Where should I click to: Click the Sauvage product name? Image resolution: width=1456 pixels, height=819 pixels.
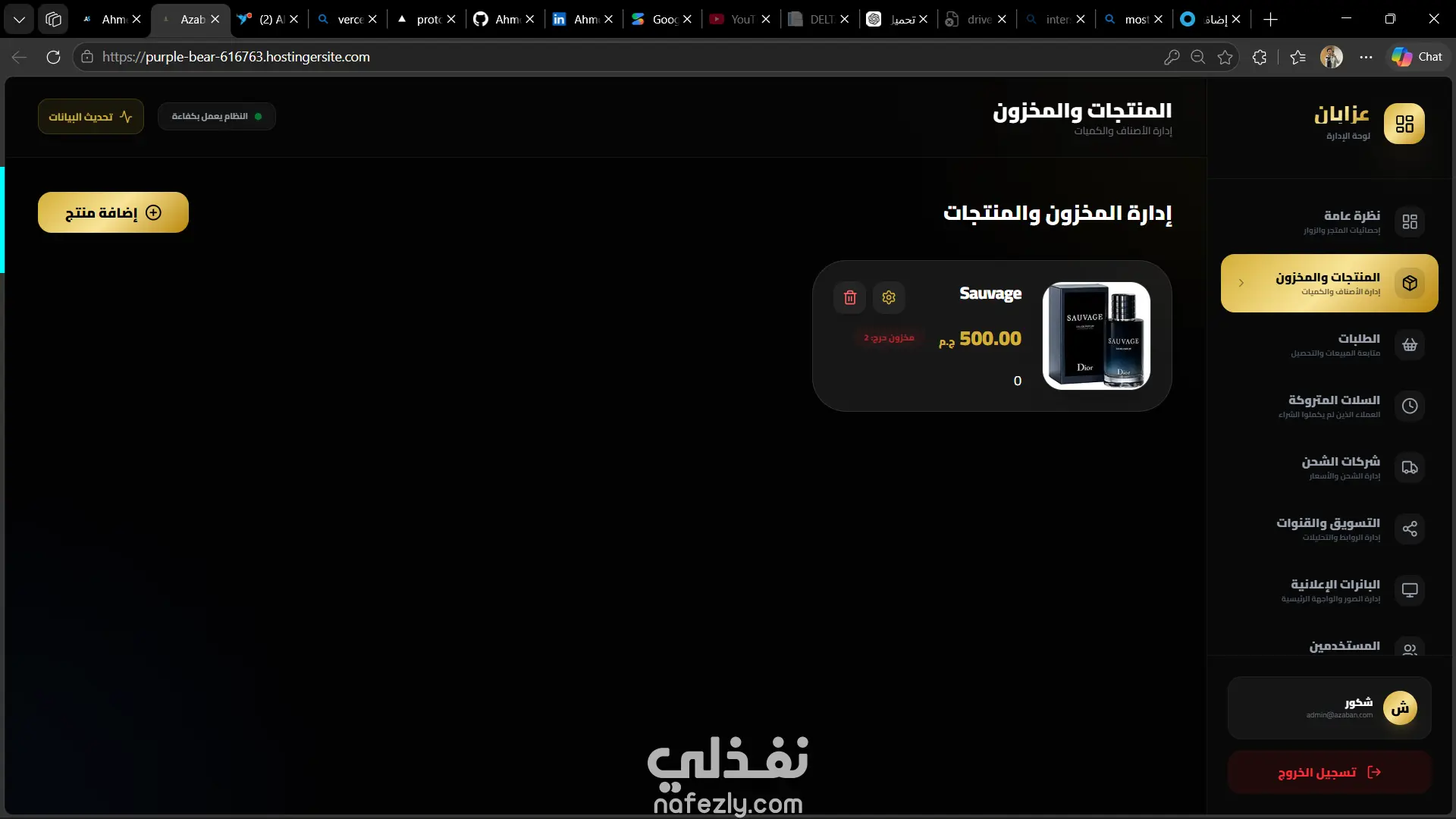coord(990,293)
